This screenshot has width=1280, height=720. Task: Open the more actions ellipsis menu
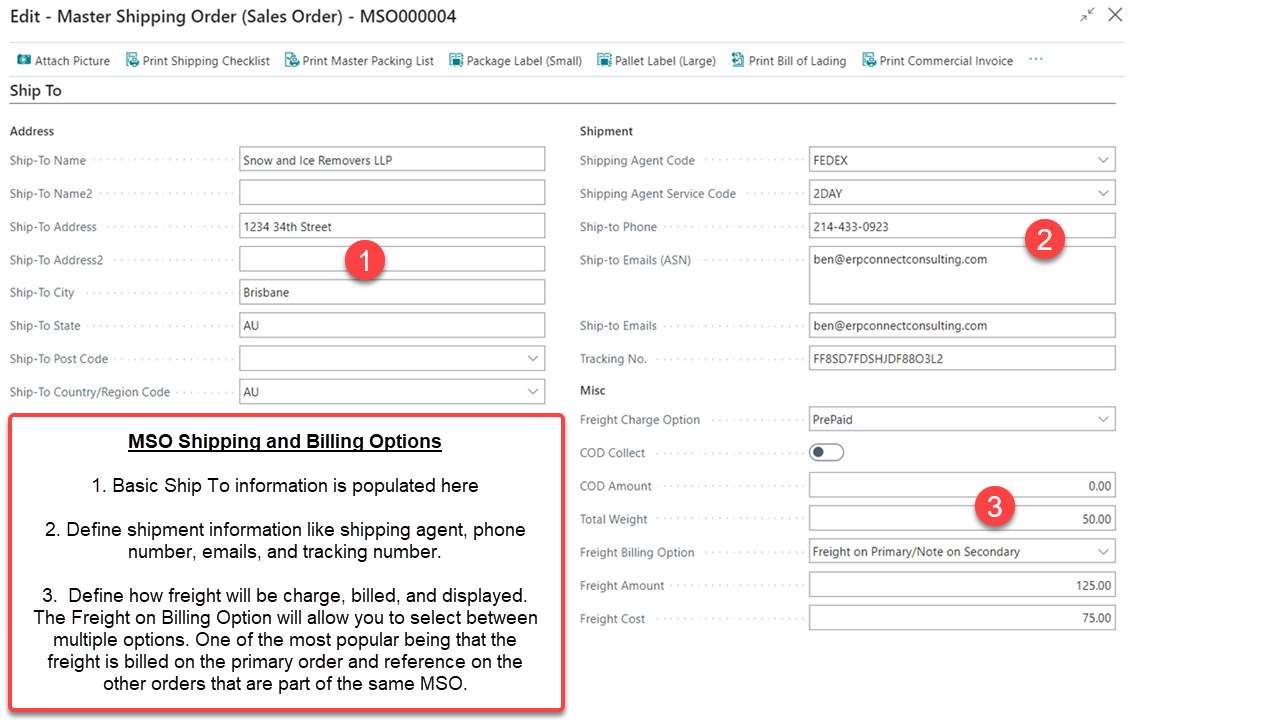tap(1036, 60)
